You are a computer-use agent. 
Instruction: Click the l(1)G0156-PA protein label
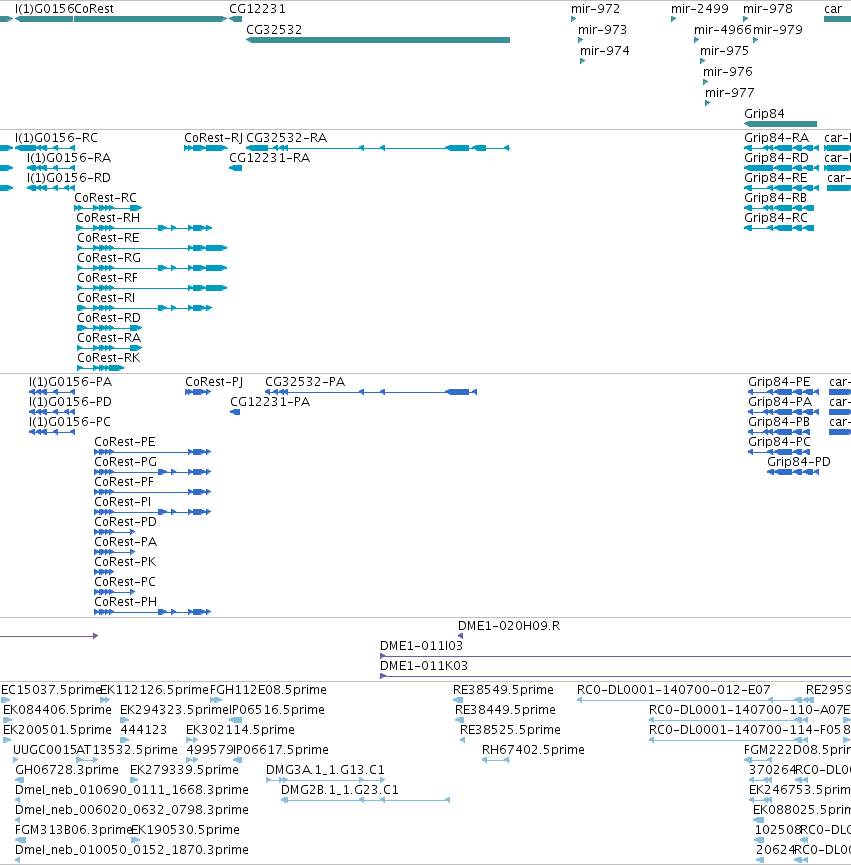coord(70,382)
